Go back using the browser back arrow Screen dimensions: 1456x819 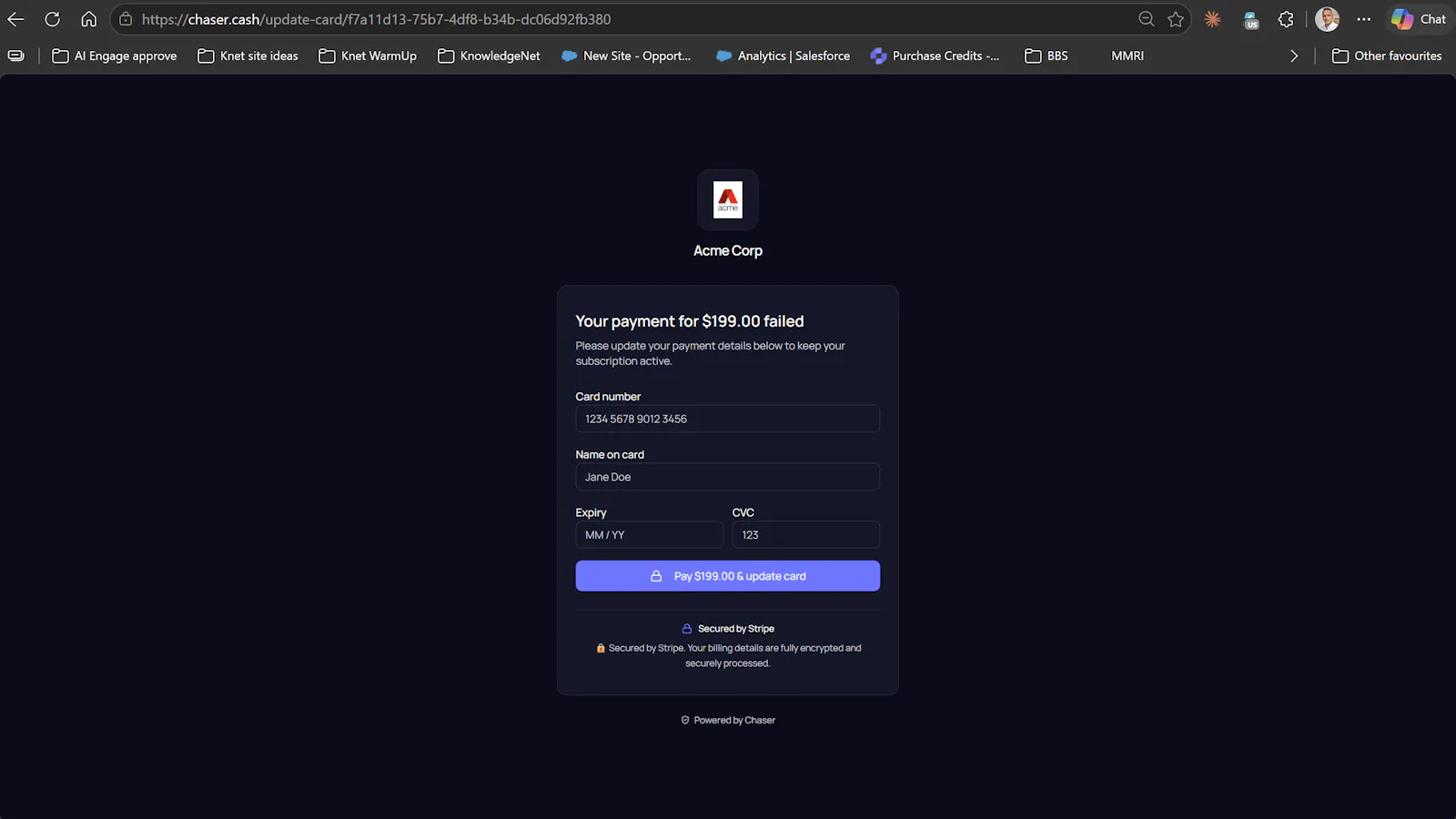coord(16,19)
